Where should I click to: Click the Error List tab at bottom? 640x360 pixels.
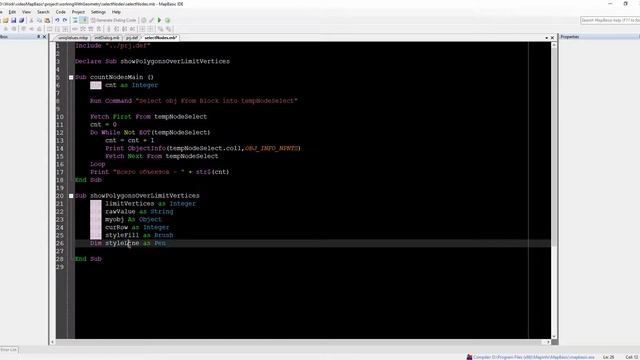click(9, 350)
